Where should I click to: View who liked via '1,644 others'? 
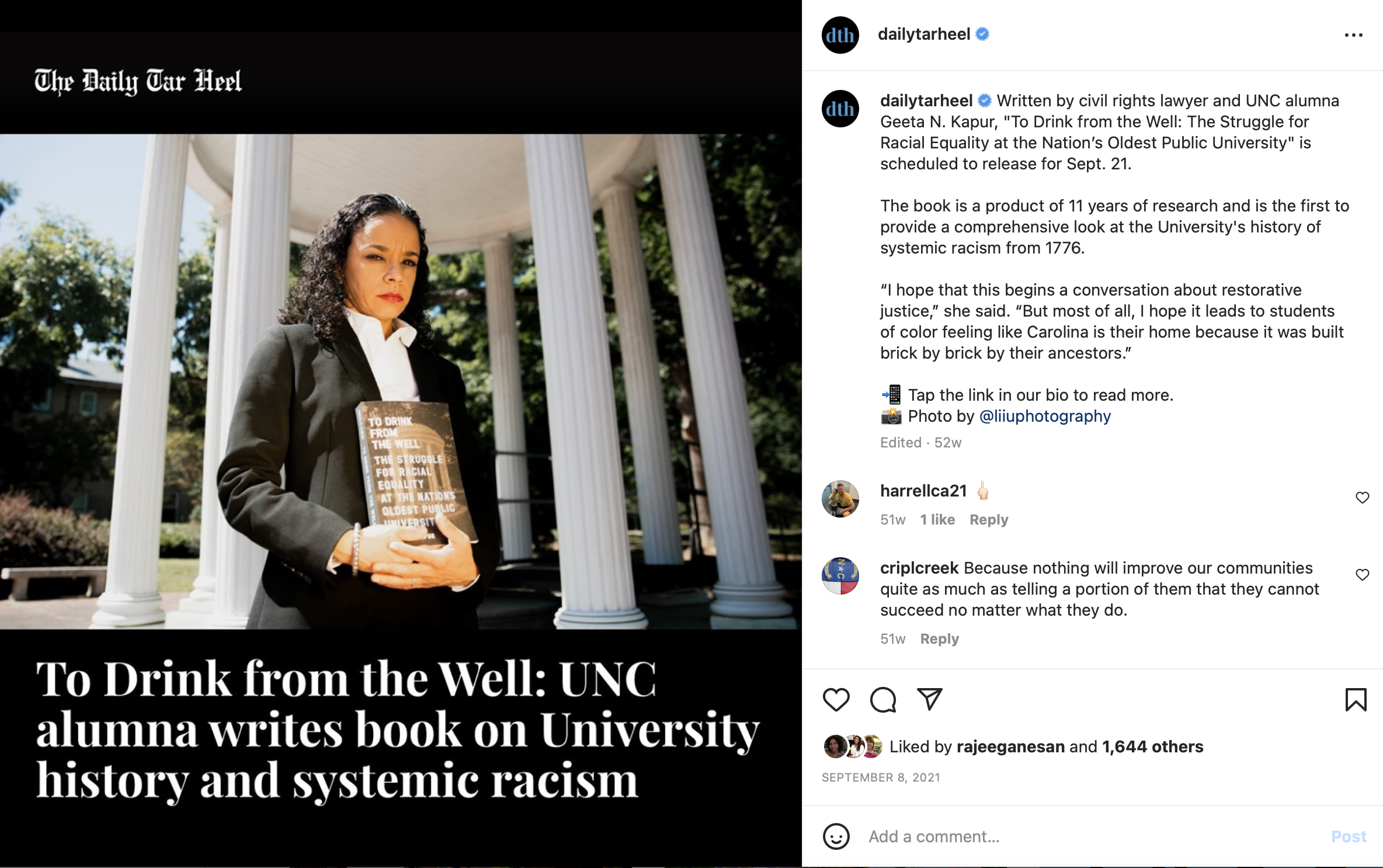pos(1152,747)
